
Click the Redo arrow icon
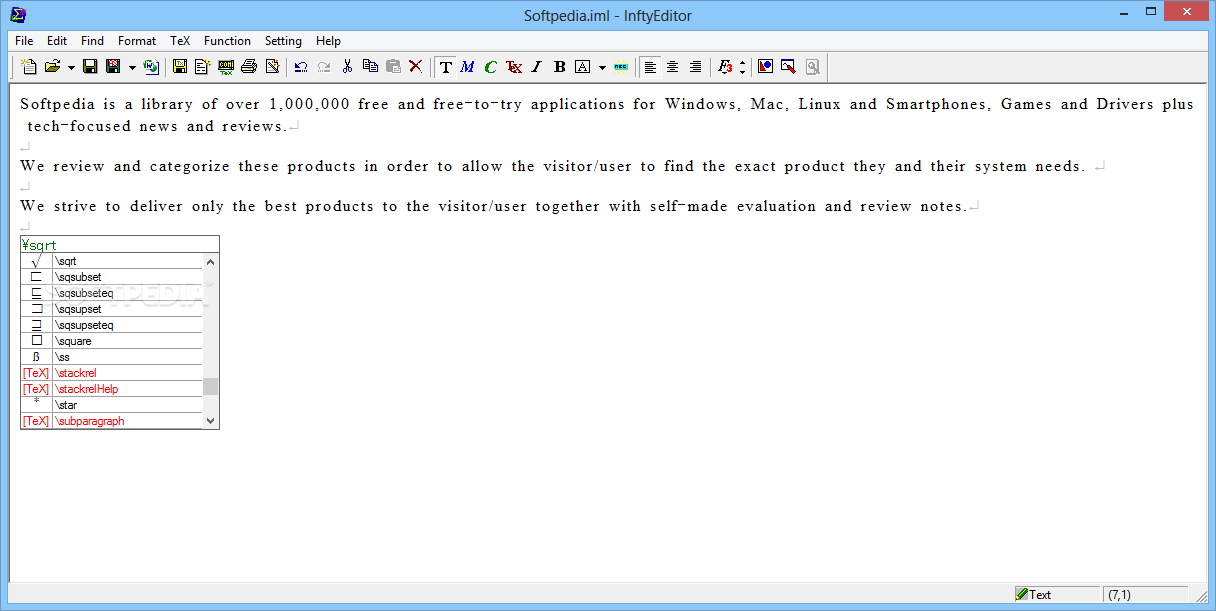(x=323, y=67)
